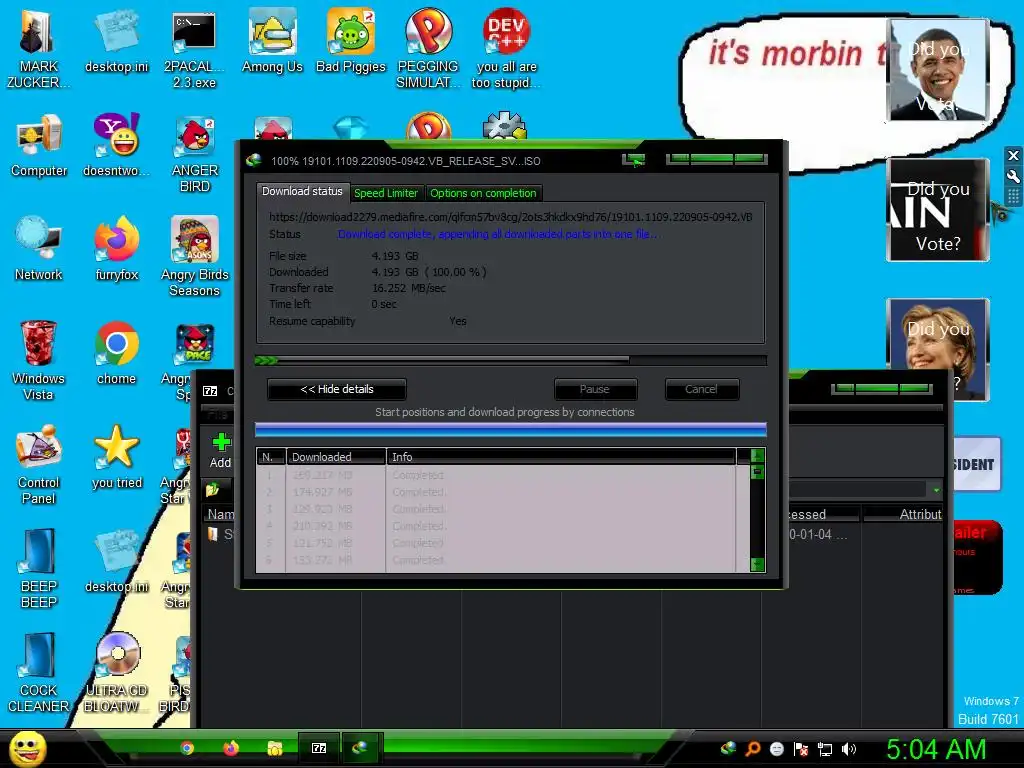The width and height of the screenshot is (1024, 768).
Task: Click the IDM tray icon in the system tray
Action: pyautogui.click(x=728, y=749)
